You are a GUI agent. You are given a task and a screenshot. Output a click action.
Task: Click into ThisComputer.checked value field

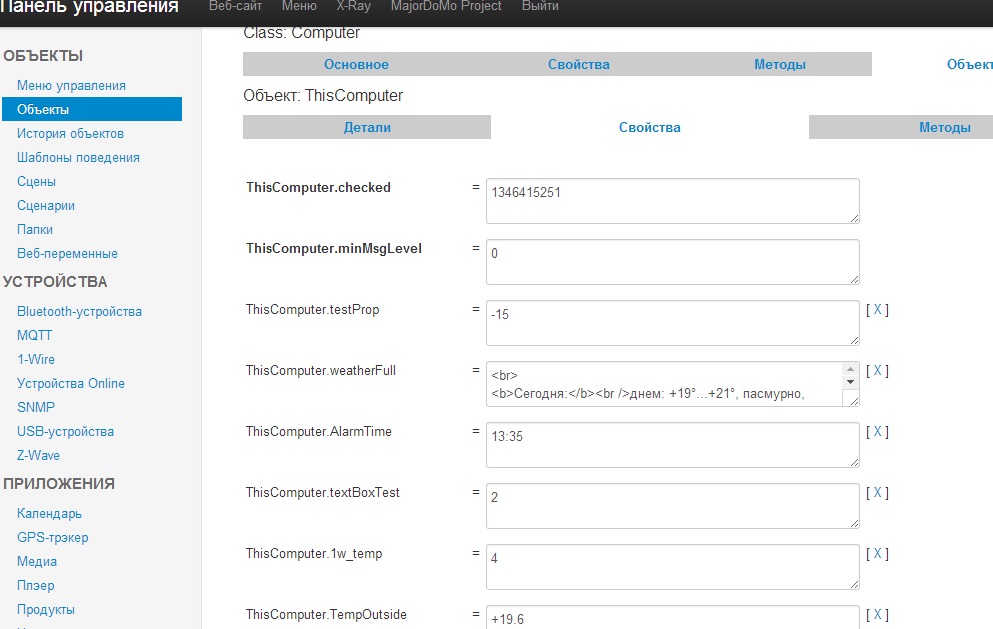[672, 201]
